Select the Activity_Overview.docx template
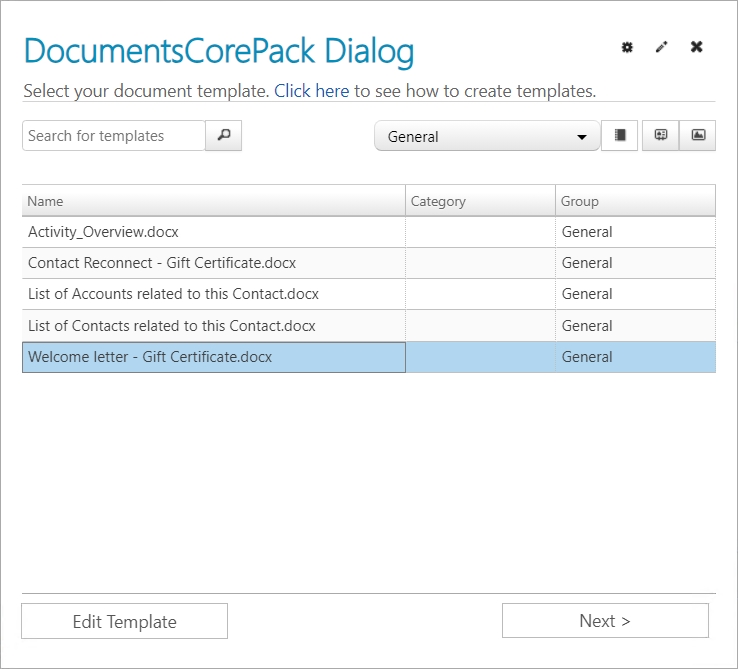Image resolution: width=738 pixels, height=669 pixels. click(x=369, y=232)
